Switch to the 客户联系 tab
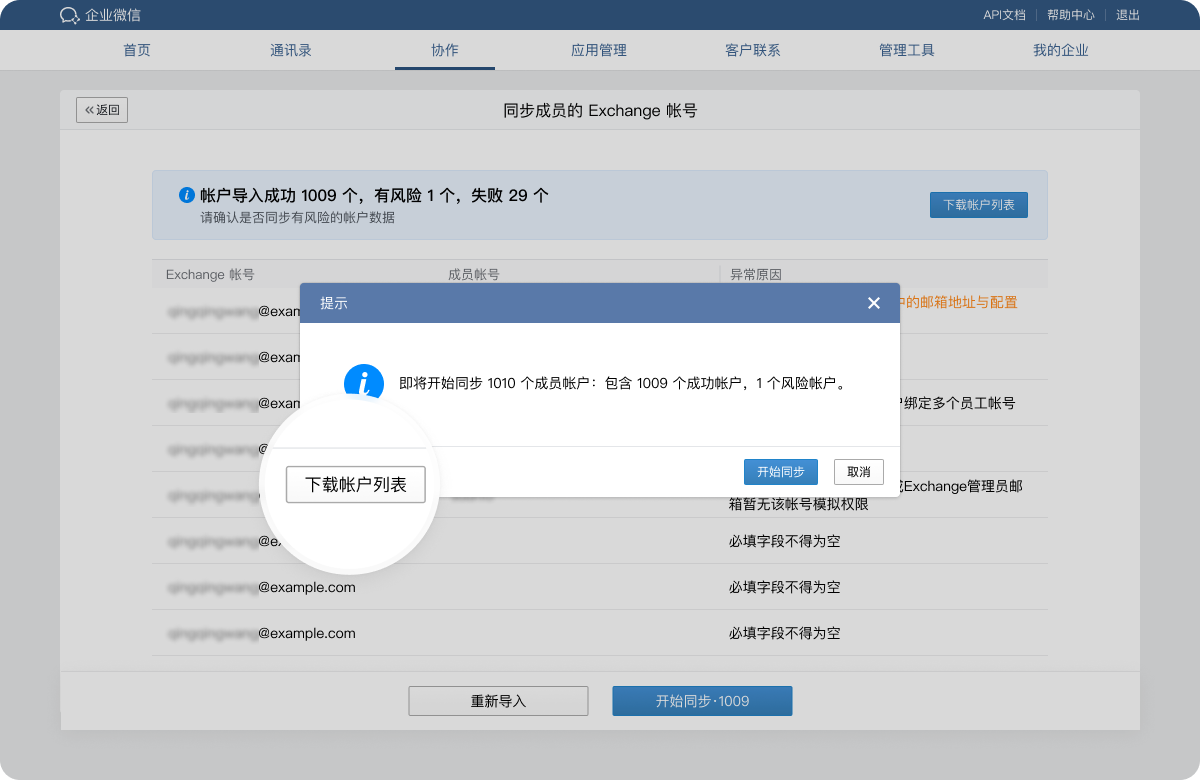Image resolution: width=1200 pixels, height=780 pixels. (x=753, y=50)
